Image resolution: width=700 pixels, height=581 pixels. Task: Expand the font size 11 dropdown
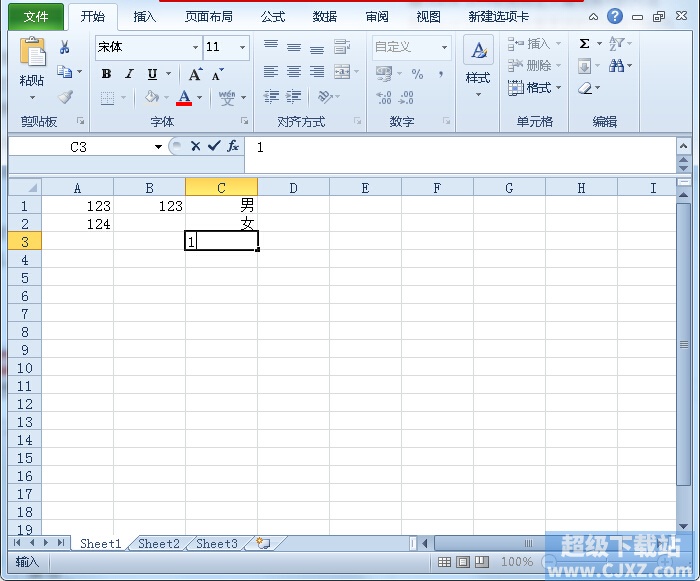[x=242, y=47]
